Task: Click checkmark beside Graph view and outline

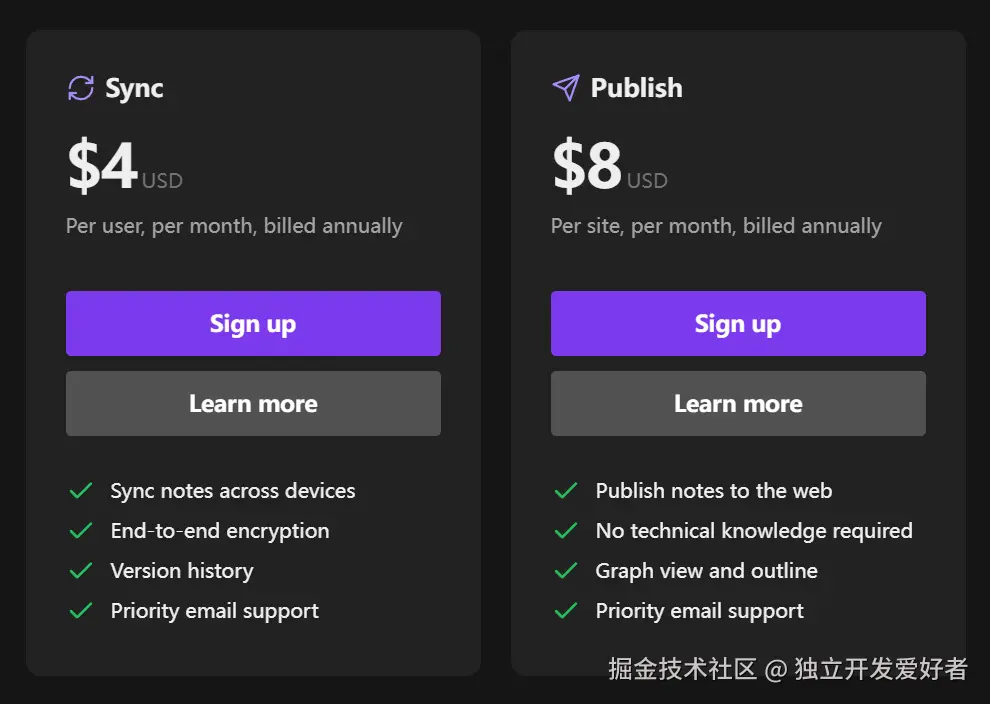Action: pos(566,571)
